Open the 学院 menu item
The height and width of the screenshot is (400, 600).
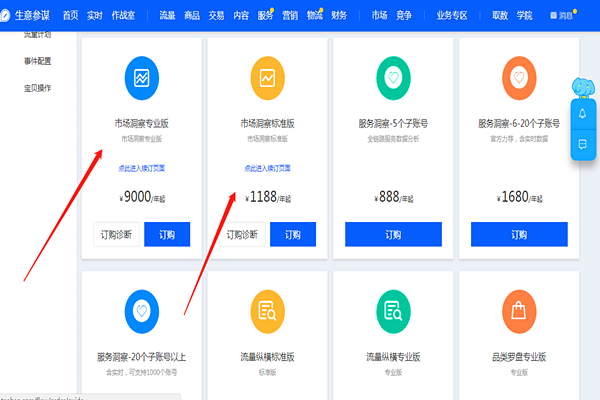point(525,15)
